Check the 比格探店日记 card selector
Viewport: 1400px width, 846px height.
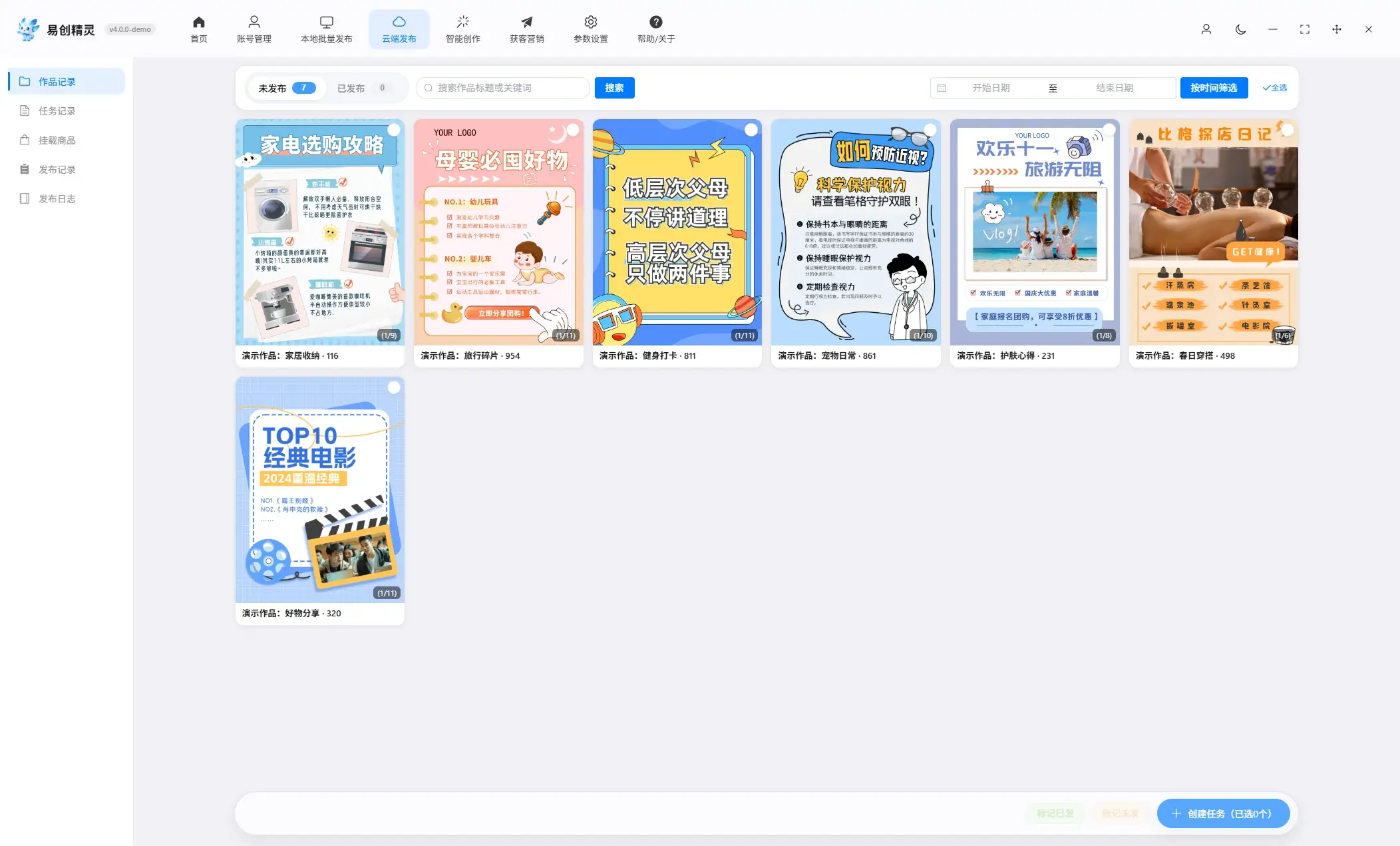[1288, 130]
